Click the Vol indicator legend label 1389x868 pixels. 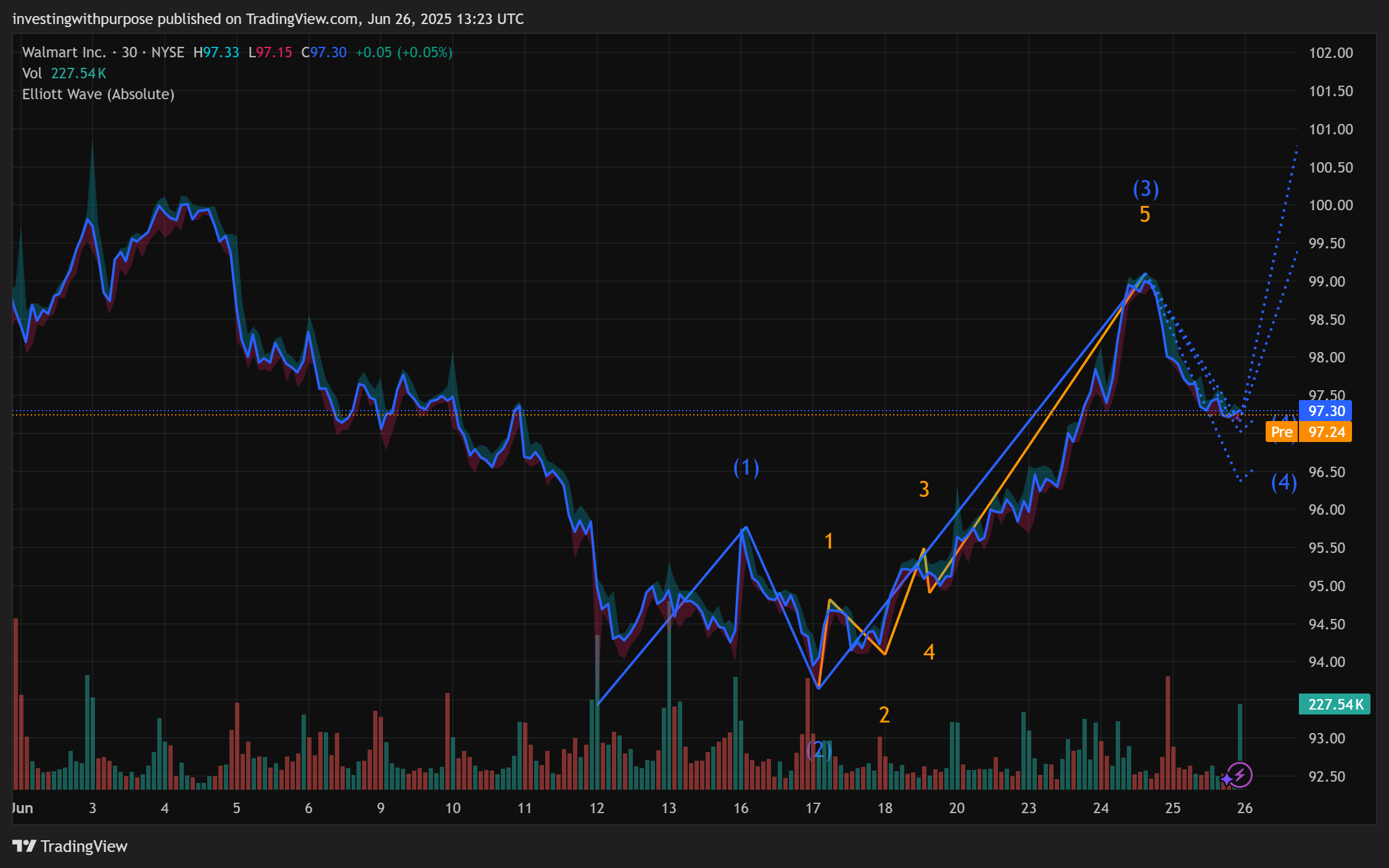[x=32, y=73]
